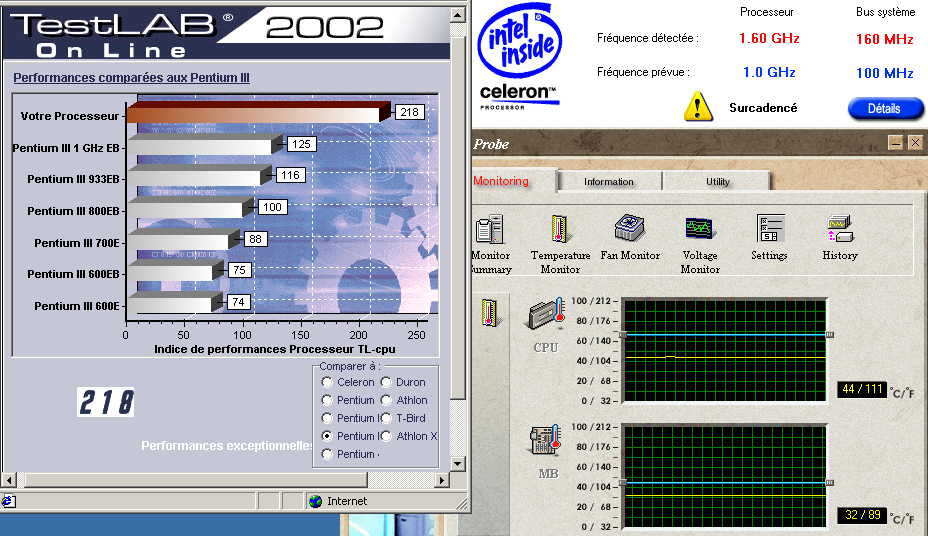The width and height of the screenshot is (928, 536).
Task: Click the thermometer icon in Probe sidebar
Action: tap(489, 313)
